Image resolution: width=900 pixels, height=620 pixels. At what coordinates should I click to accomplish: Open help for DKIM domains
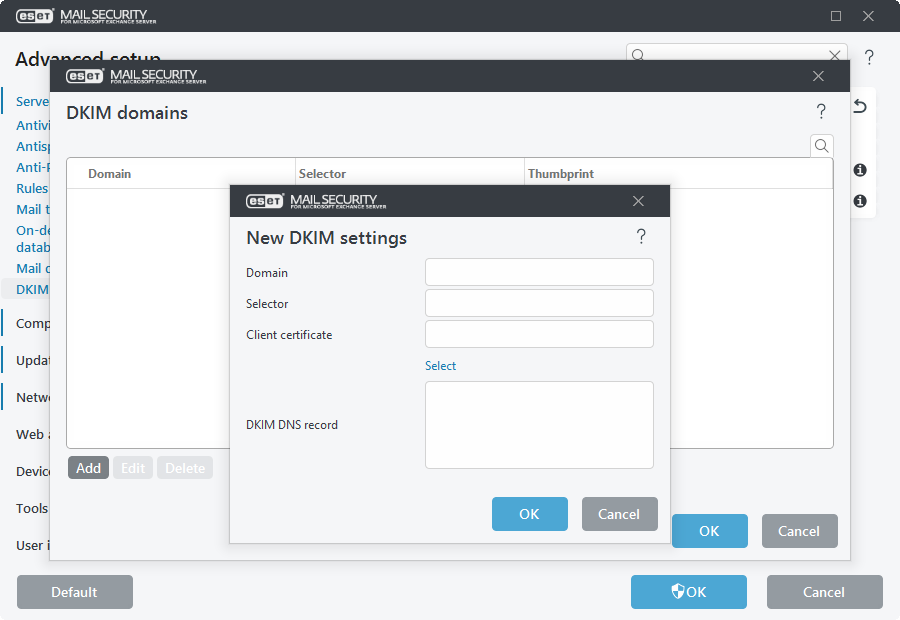pos(821,111)
